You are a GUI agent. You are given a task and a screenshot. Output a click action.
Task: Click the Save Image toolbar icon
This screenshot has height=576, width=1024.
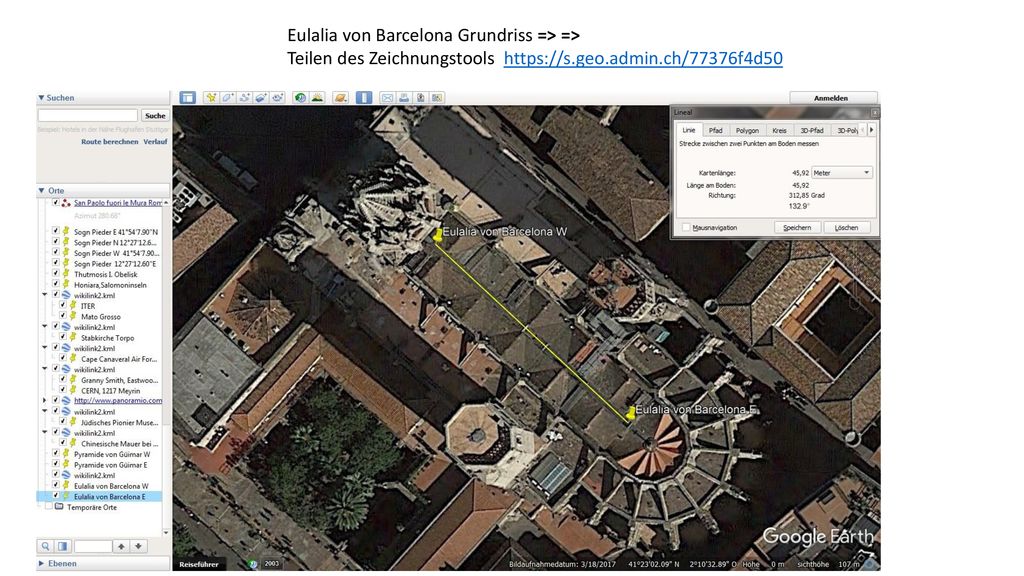(x=421, y=98)
